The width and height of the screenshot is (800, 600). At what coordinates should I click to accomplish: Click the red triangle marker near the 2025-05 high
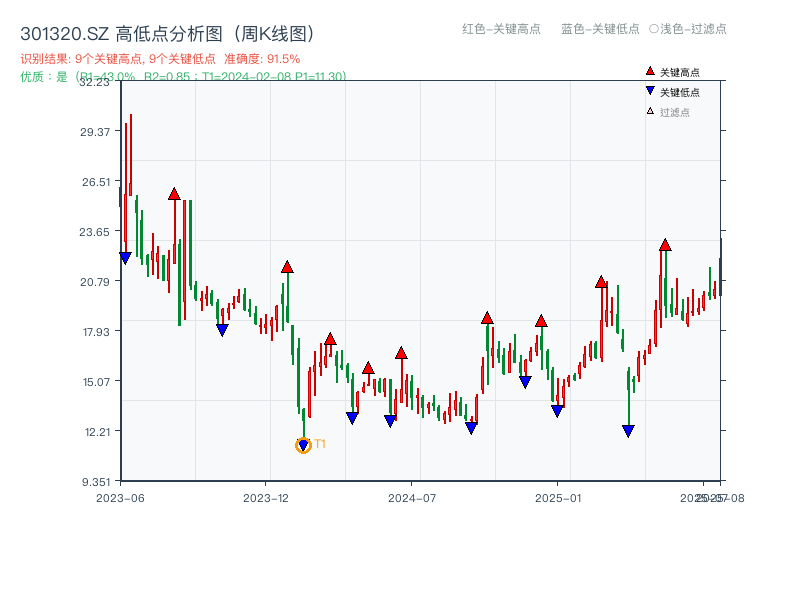[x=665, y=245]
